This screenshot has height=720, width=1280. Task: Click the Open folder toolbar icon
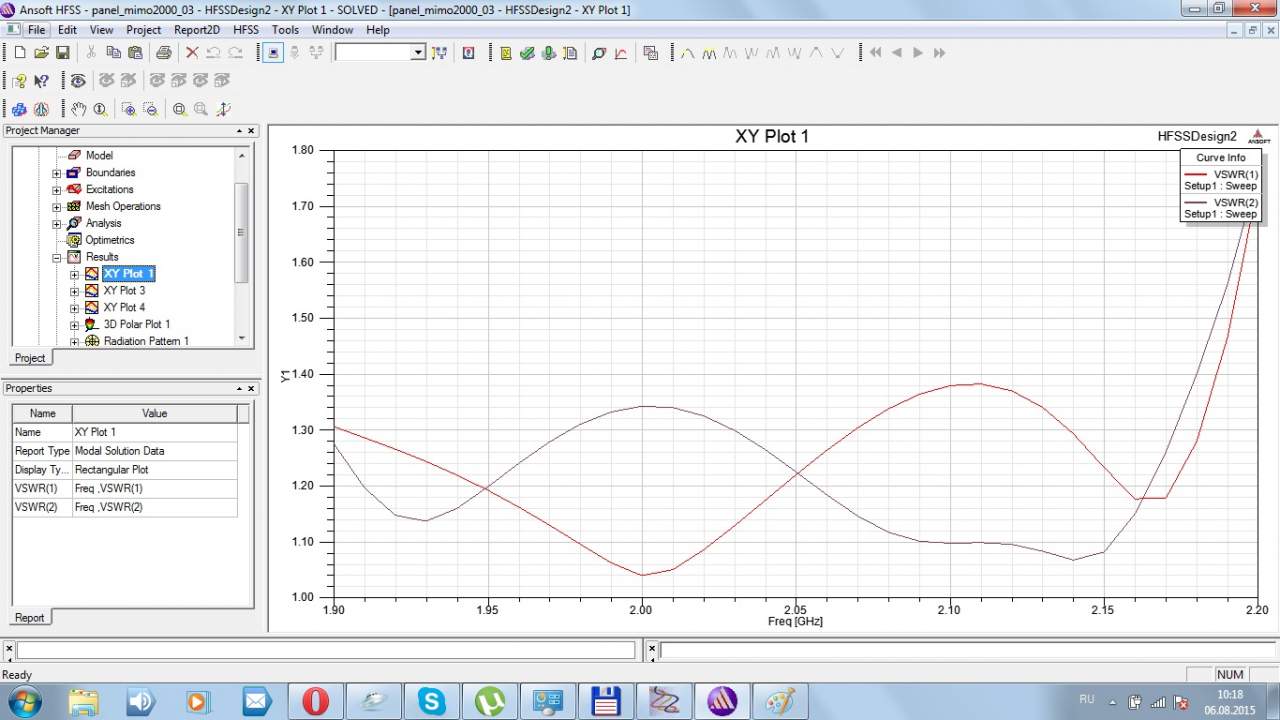click(41, 53)
